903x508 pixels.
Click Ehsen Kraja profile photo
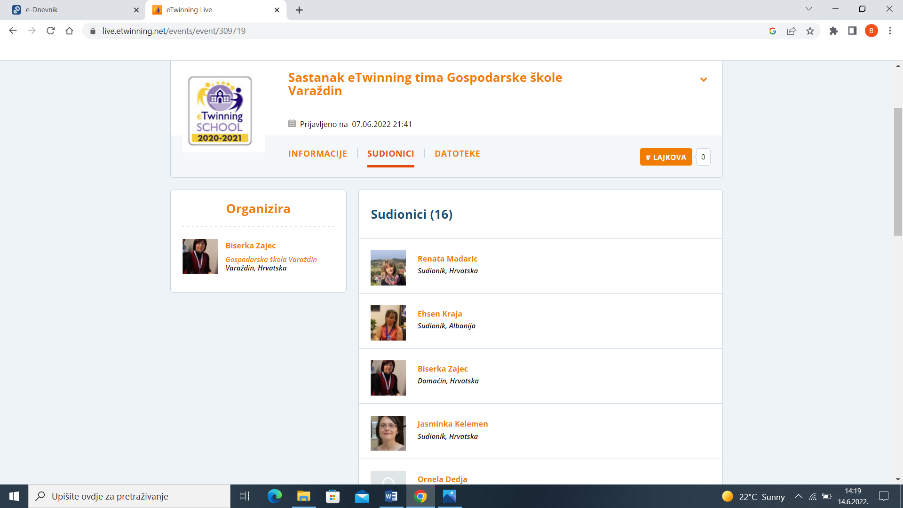coord(388,323)
